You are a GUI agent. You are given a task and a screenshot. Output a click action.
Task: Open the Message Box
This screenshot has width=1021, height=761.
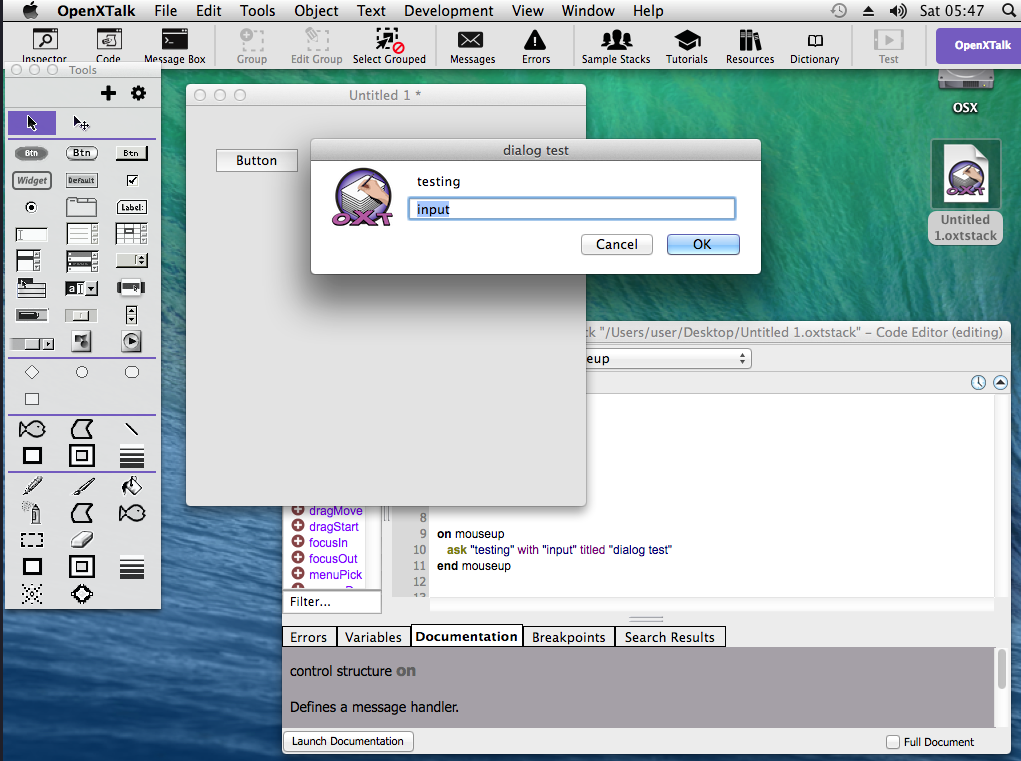(175, 46)
